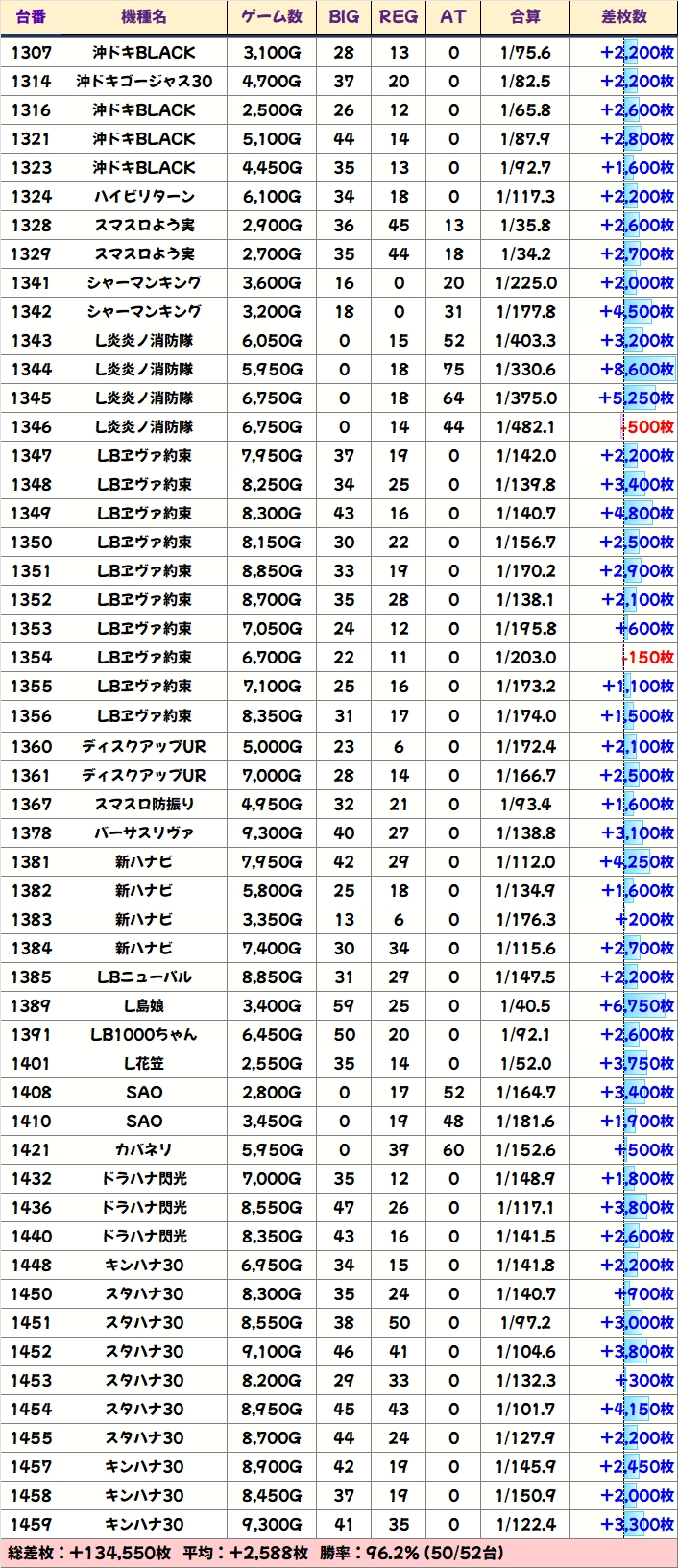Select machine number 1356
This screenshot has width=678, height=1568.
(31, 715)
